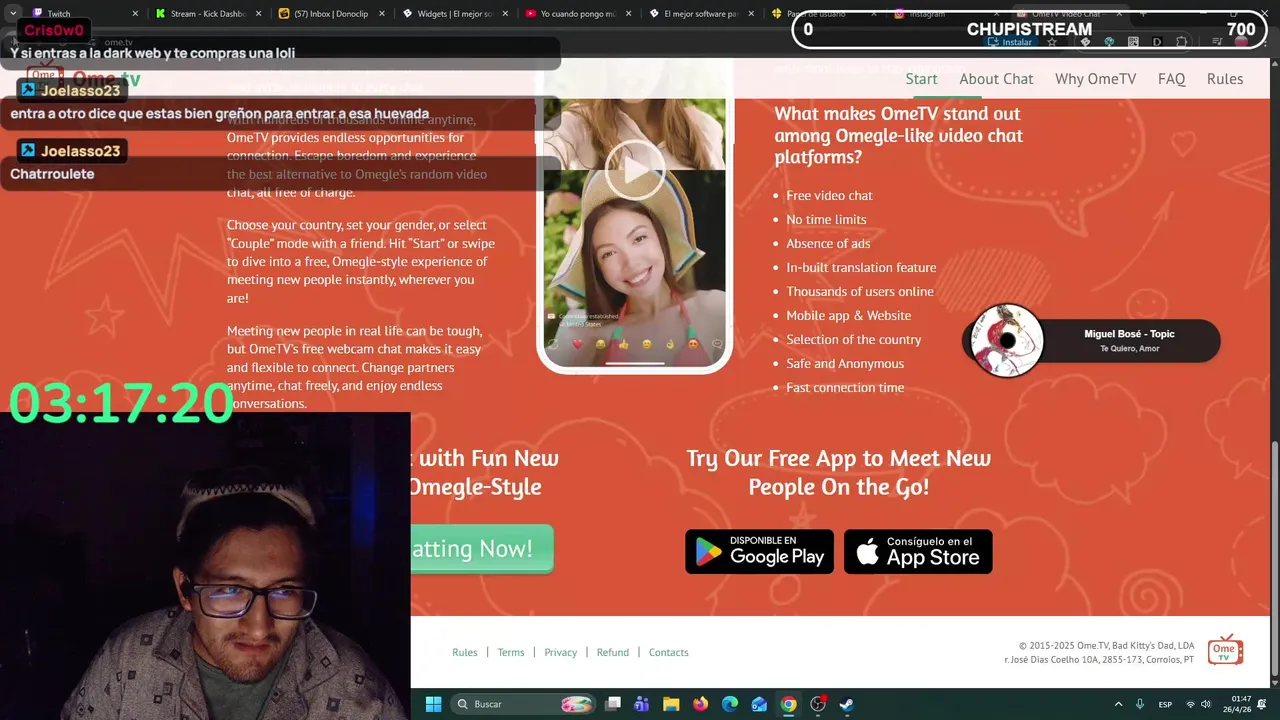Open the volume speaker tray icon

point(1206,704)
